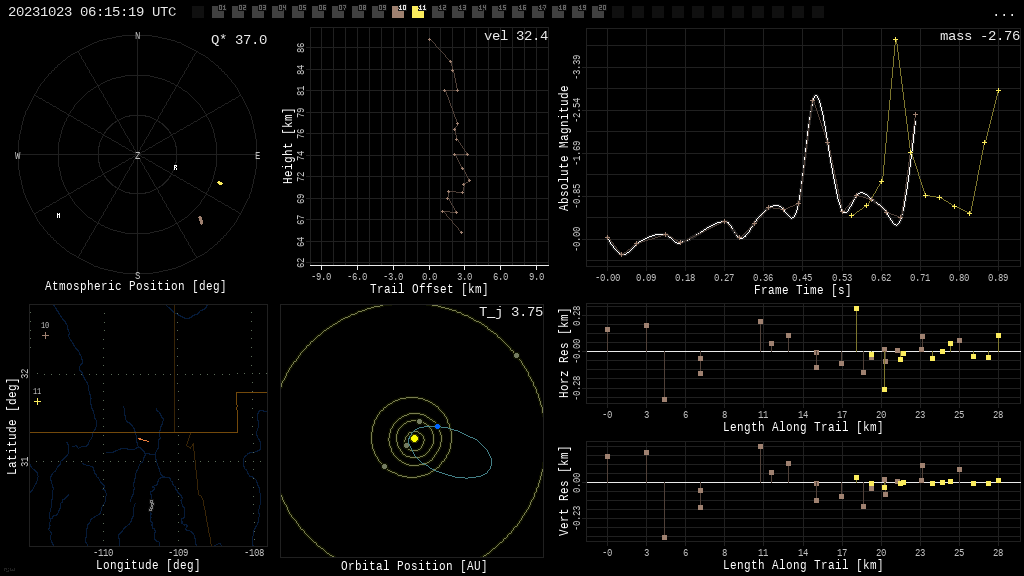Select station square labeled 19
Viewport: 1024px width, 576px height.
578,12
